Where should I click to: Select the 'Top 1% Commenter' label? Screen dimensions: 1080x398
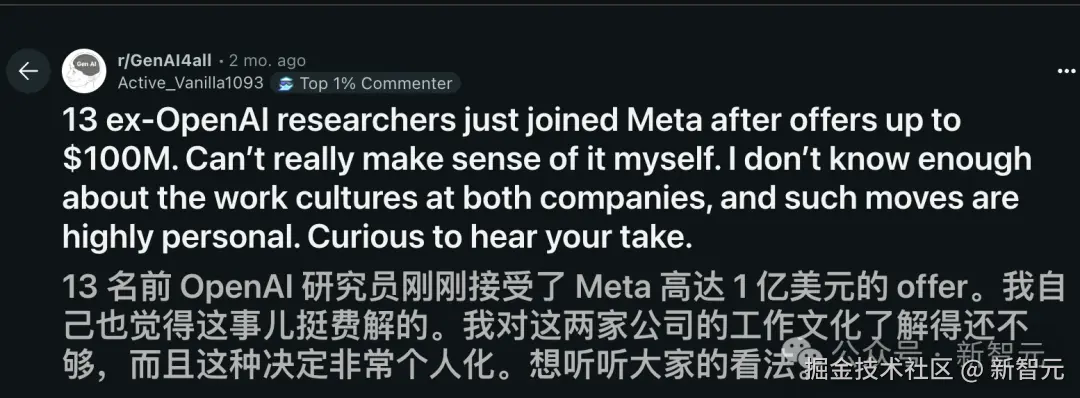[376, 84]
